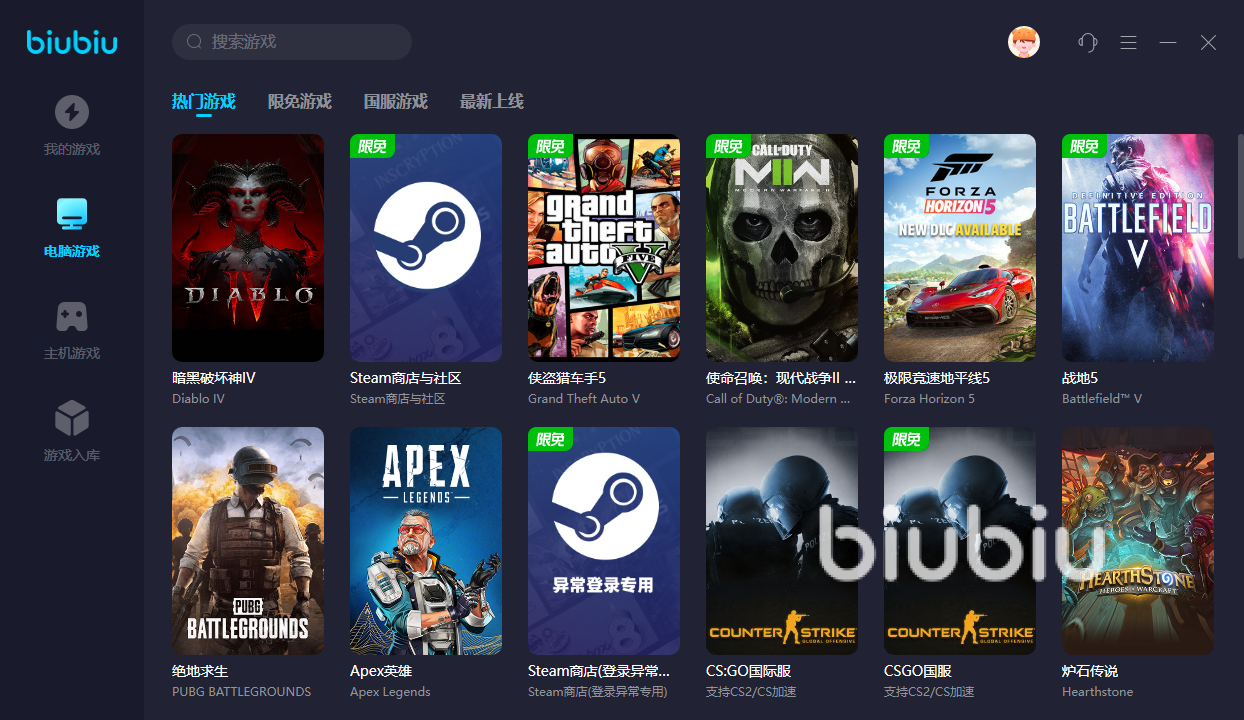
Task: Select the Grand Theft Auto V cover
Action: [604, 247]
